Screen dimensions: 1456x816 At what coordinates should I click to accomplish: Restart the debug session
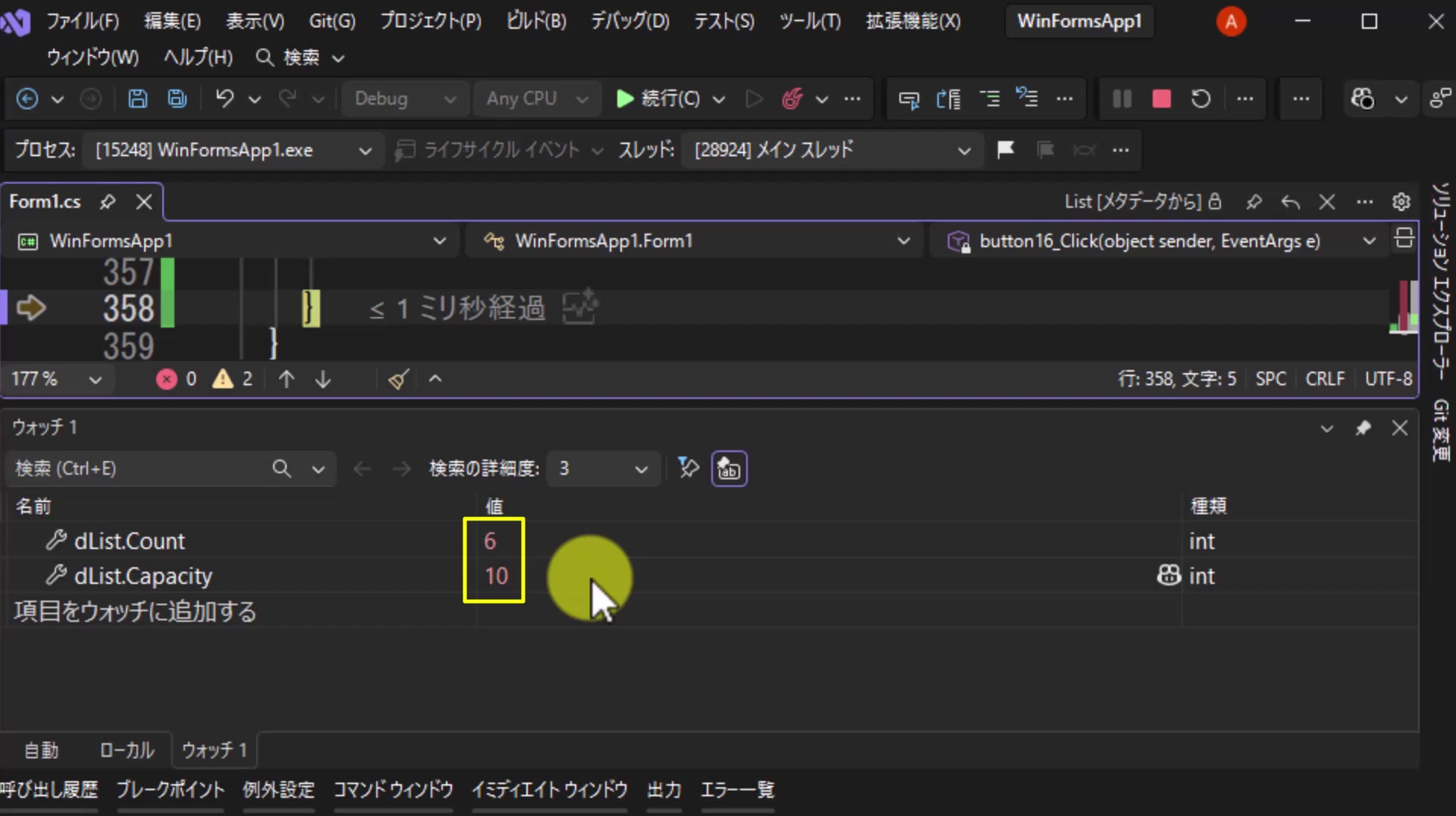click(1200, 99)
